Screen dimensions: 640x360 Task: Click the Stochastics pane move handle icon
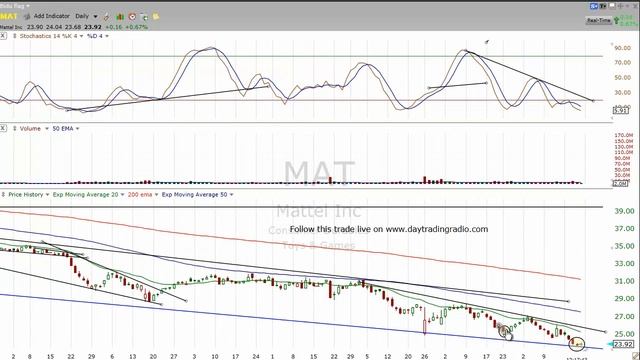[15, 36]
